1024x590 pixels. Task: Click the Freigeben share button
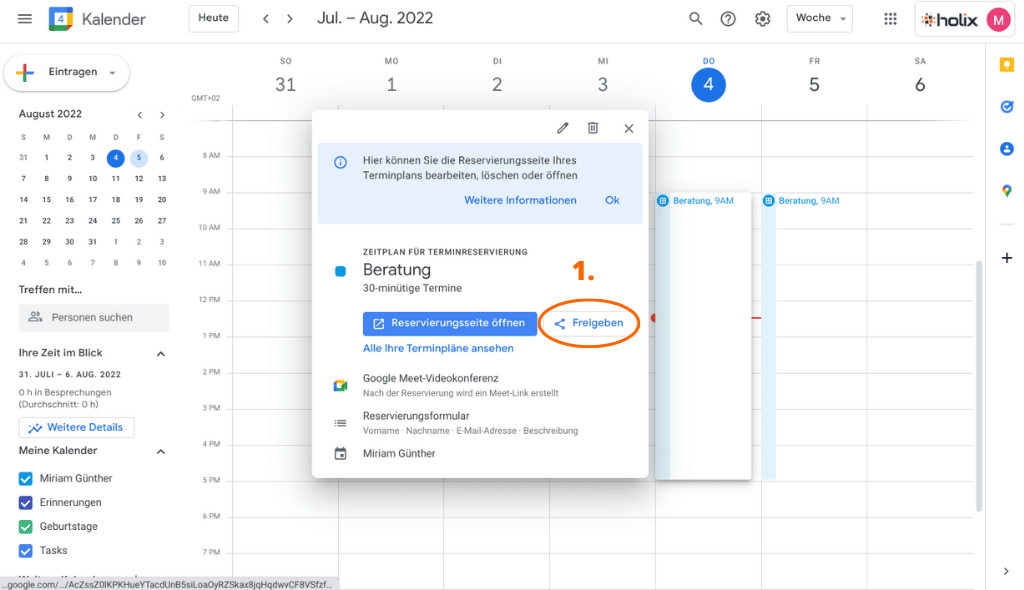[589, 323]
